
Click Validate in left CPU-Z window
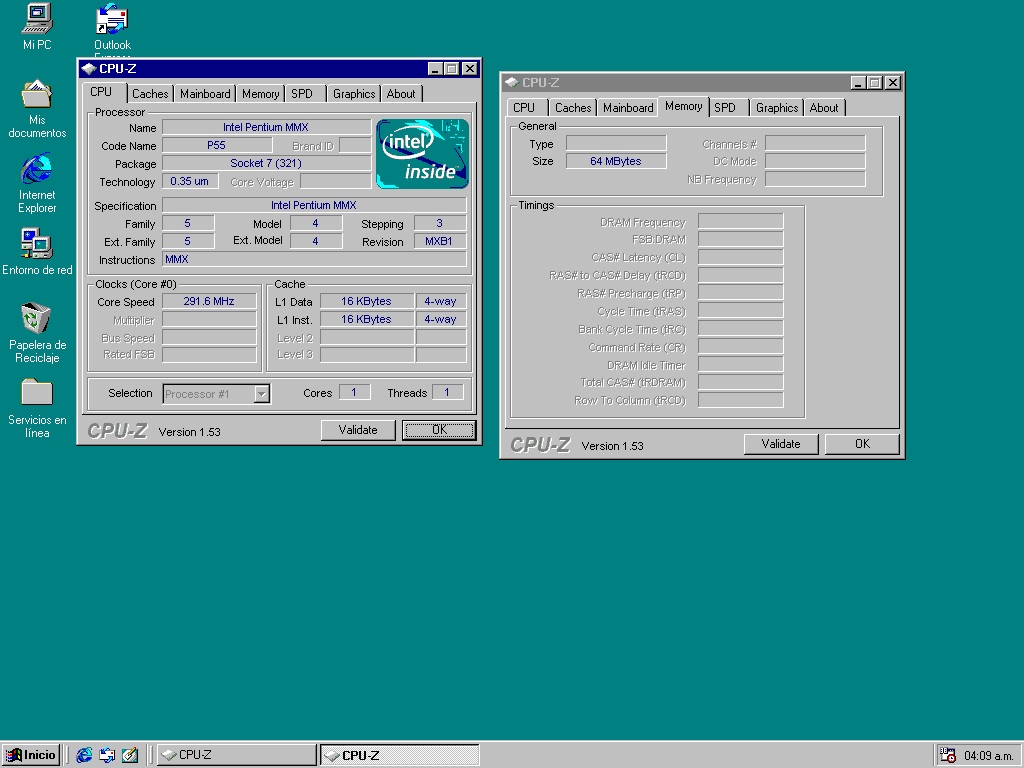(358, 430)
